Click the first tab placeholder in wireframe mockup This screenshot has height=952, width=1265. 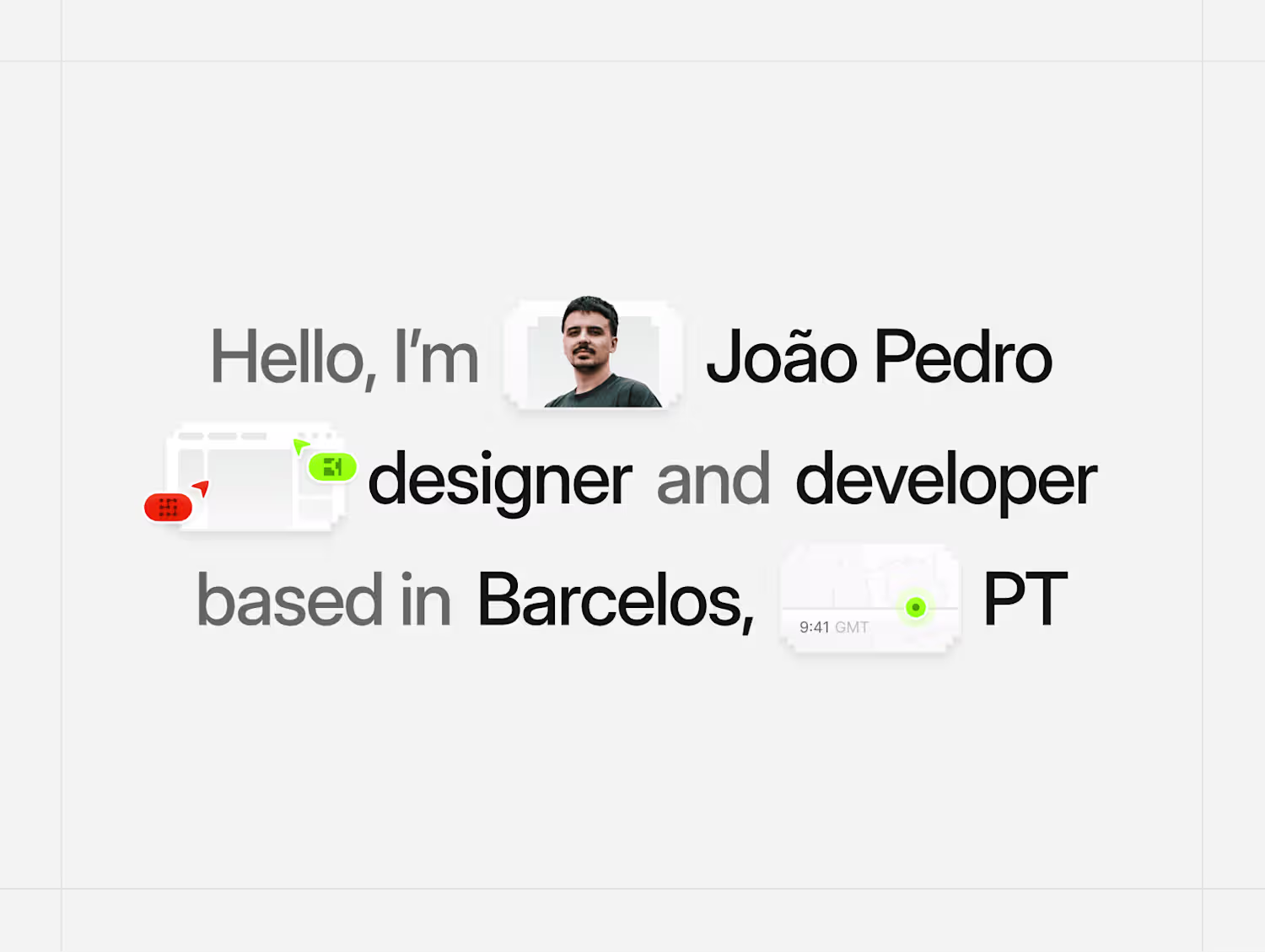[x=191, y=436]
